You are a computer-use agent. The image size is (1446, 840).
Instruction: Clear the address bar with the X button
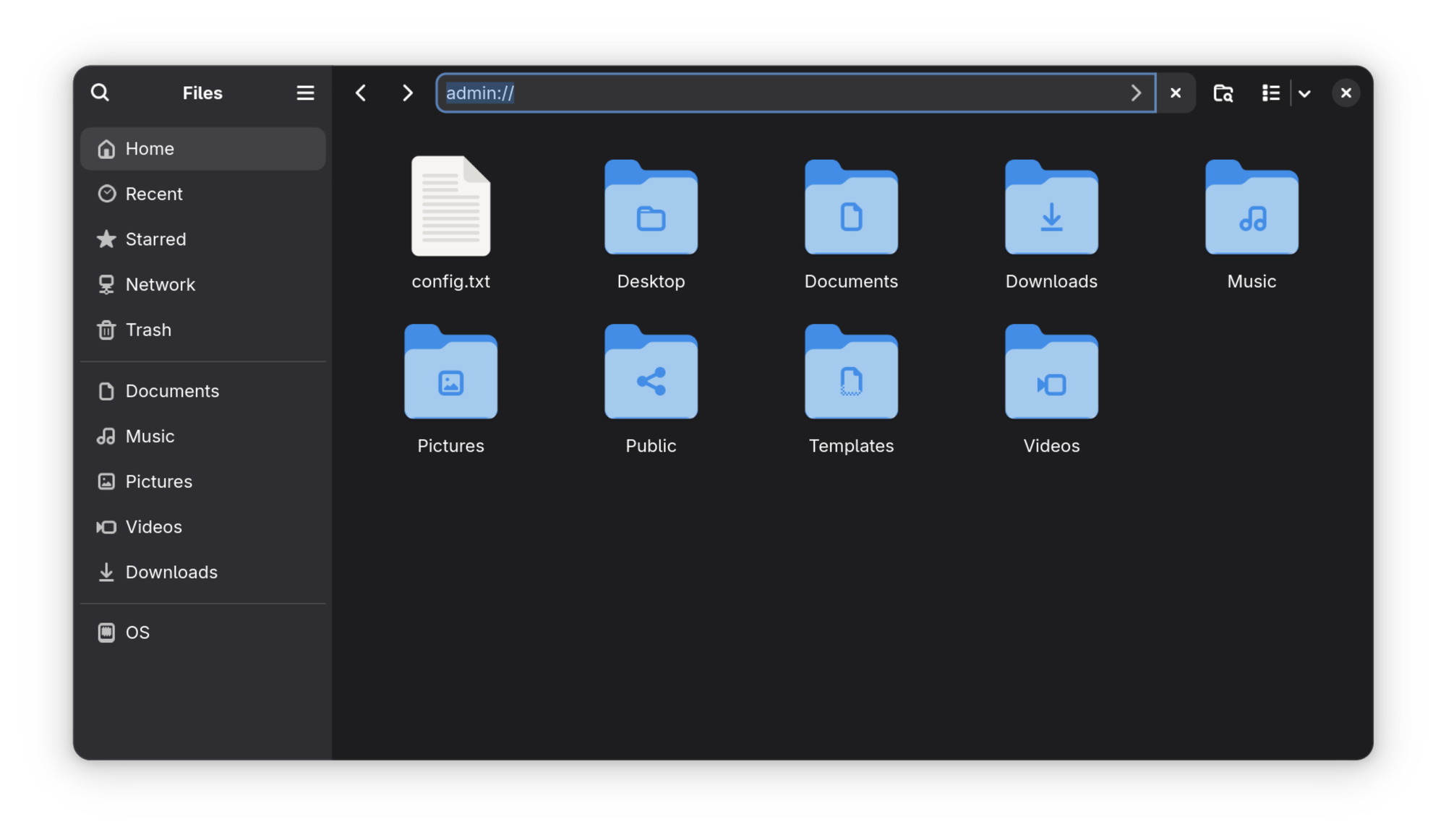click(1176, 93)
